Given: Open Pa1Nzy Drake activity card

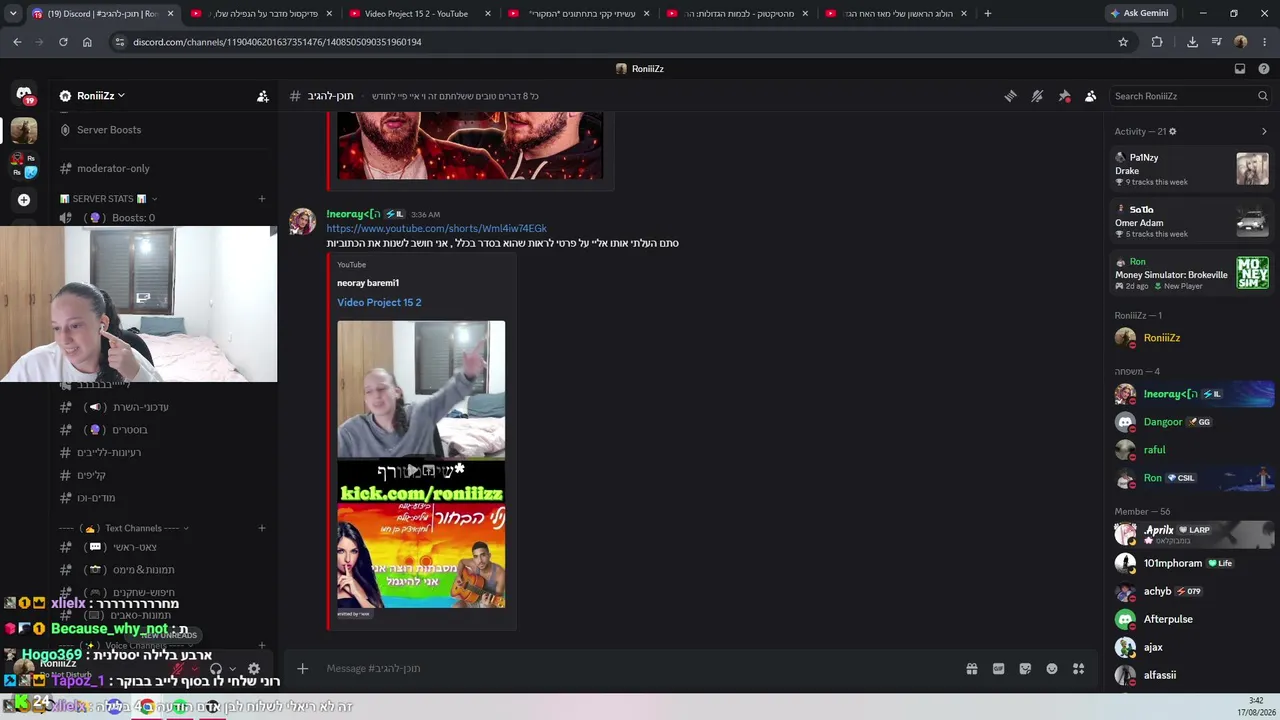Looking at the screenshot, I should point(1192,169).
